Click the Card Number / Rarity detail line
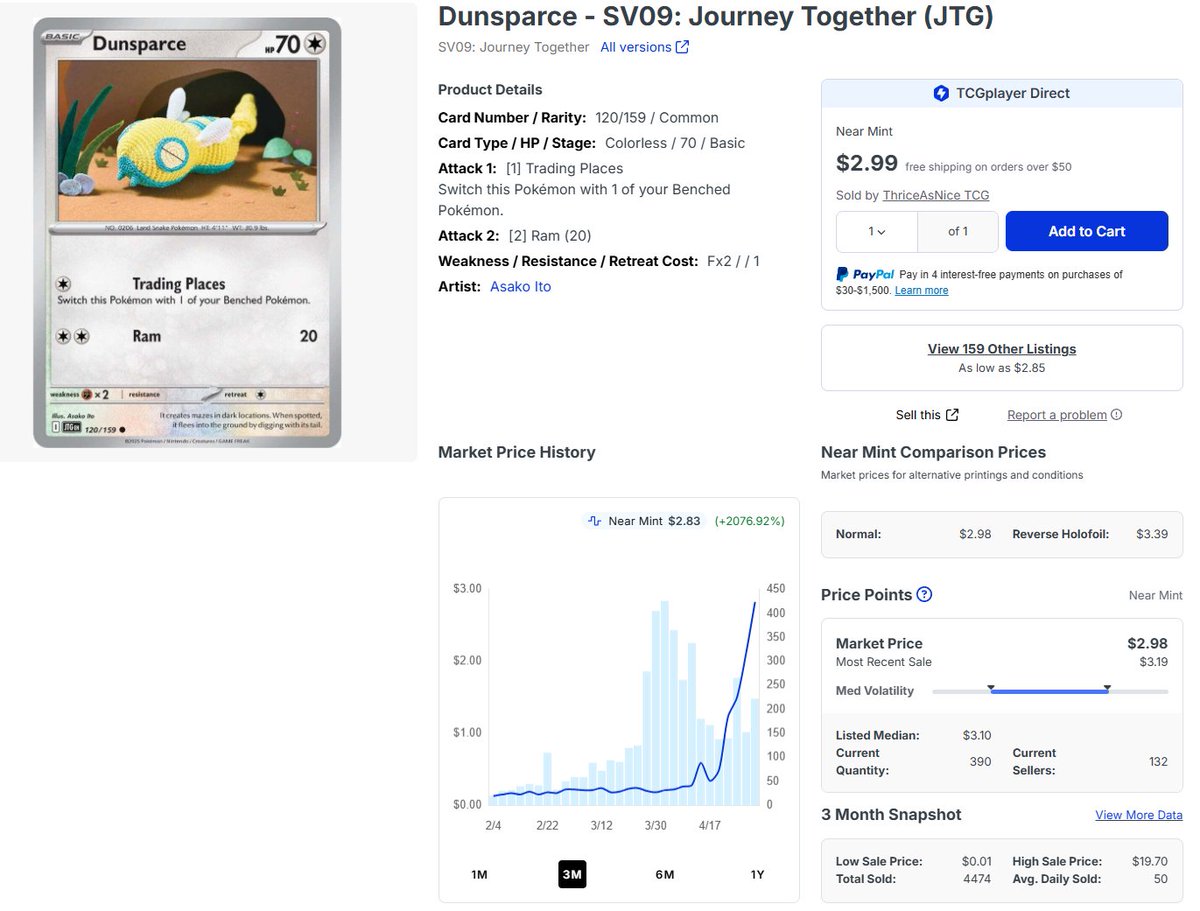 [578, 118]
